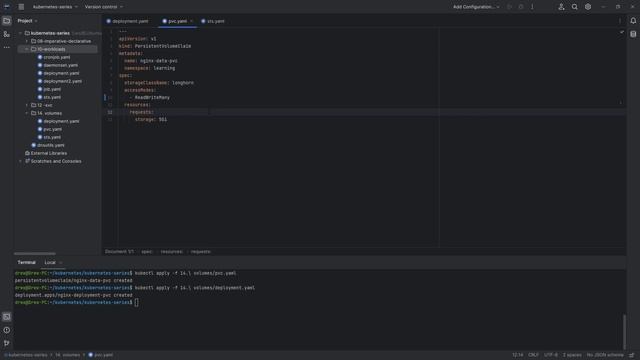Open the Project view options dropdown
640x360 pixels.
click(36, 21)
